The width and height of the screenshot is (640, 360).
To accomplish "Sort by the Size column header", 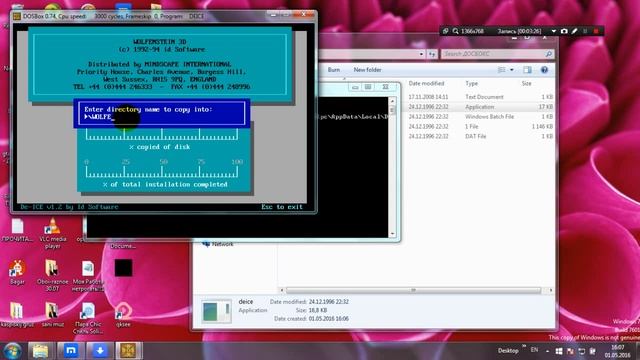I will (526, 83).
